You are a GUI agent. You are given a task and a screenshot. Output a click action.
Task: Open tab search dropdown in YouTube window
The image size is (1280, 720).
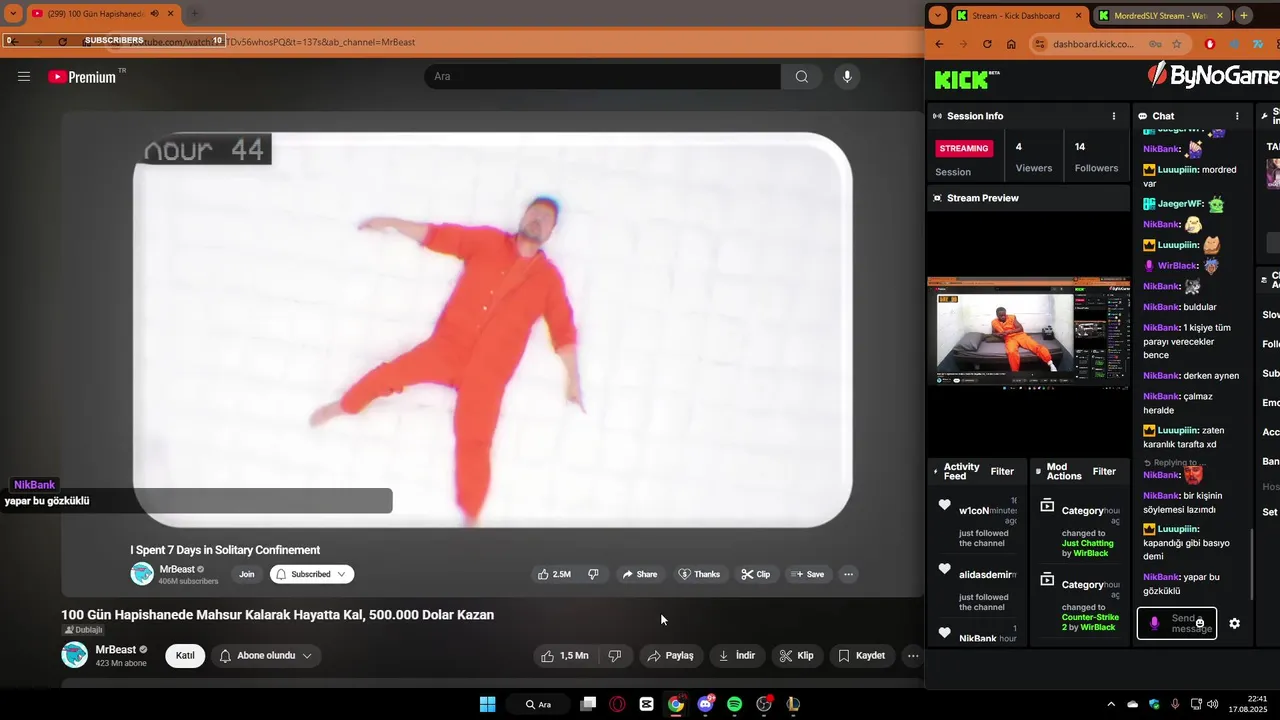(13, 14)
